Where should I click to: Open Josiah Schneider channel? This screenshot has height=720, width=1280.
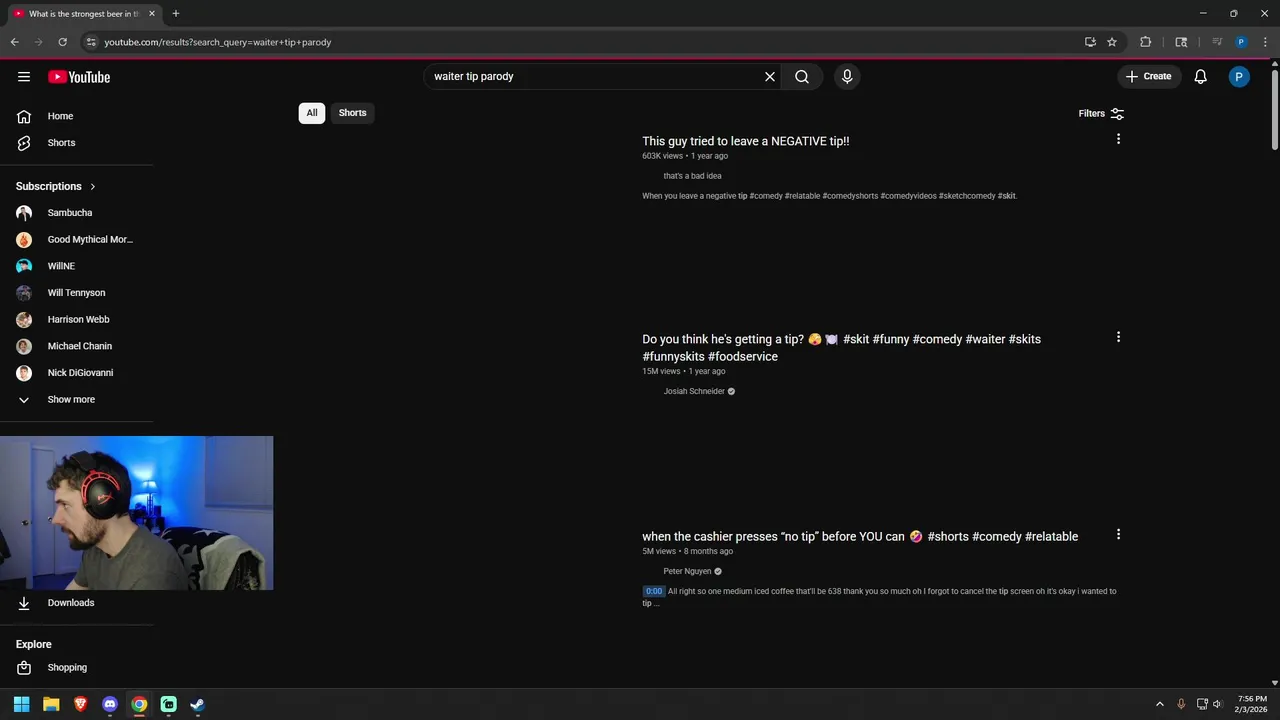[694, 391]
